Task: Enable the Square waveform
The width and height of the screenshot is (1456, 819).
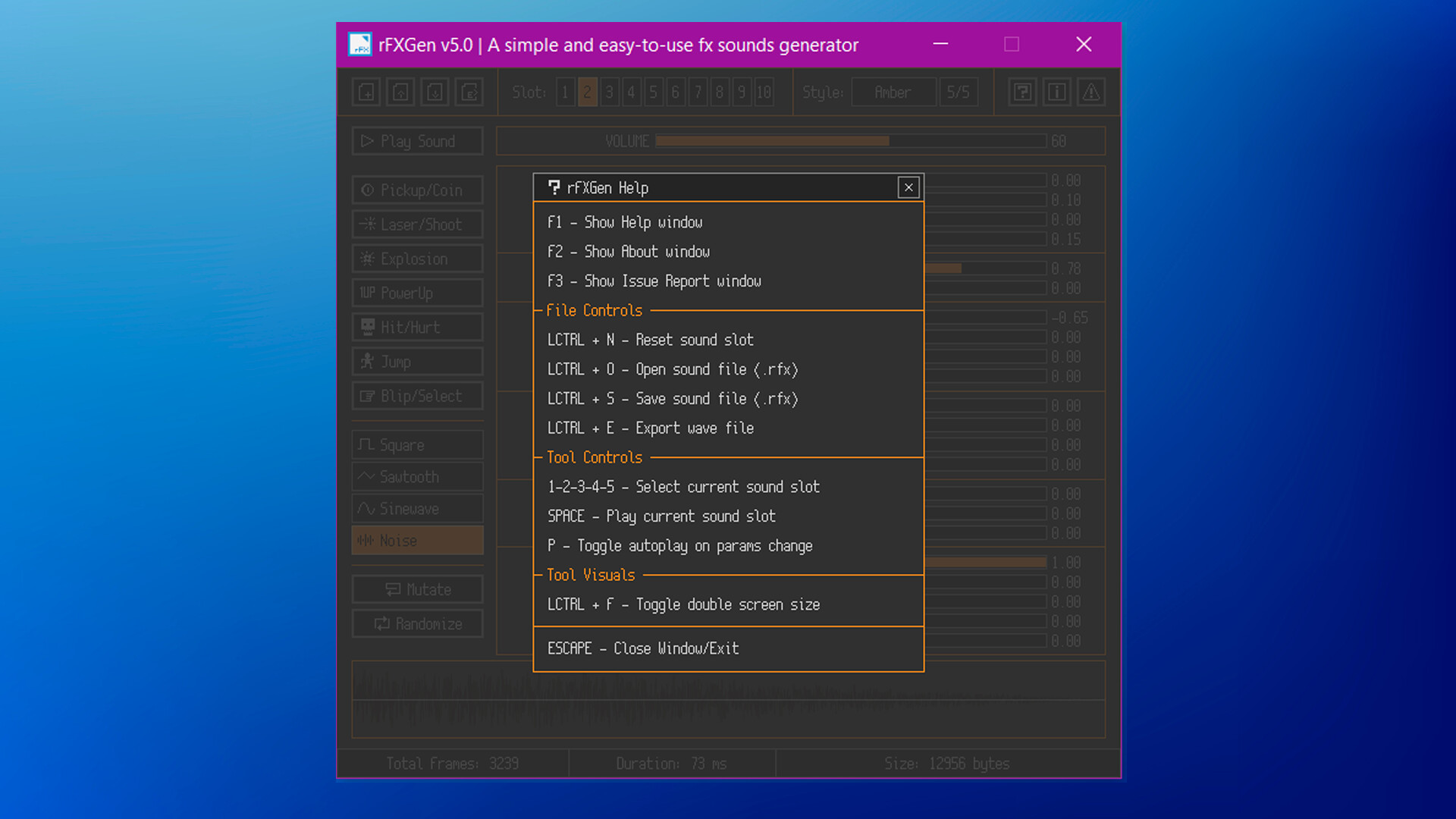Action: (x=416, y=445)
